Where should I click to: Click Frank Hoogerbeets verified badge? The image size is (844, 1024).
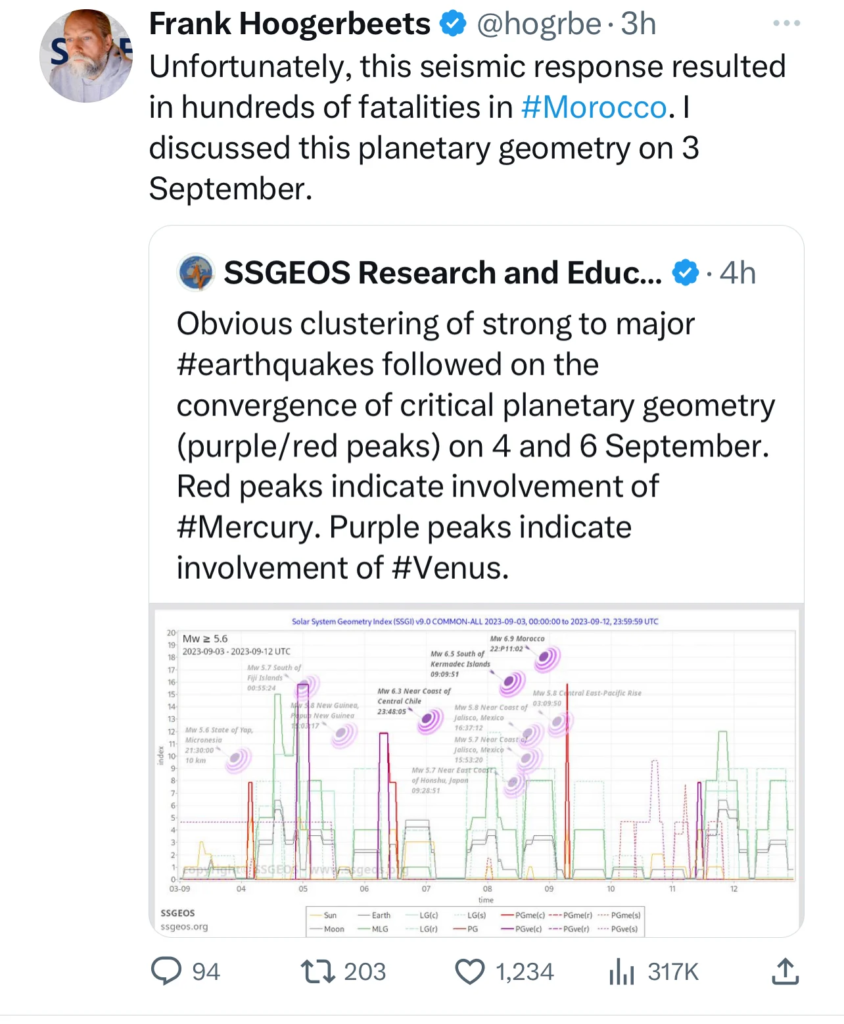453,24
